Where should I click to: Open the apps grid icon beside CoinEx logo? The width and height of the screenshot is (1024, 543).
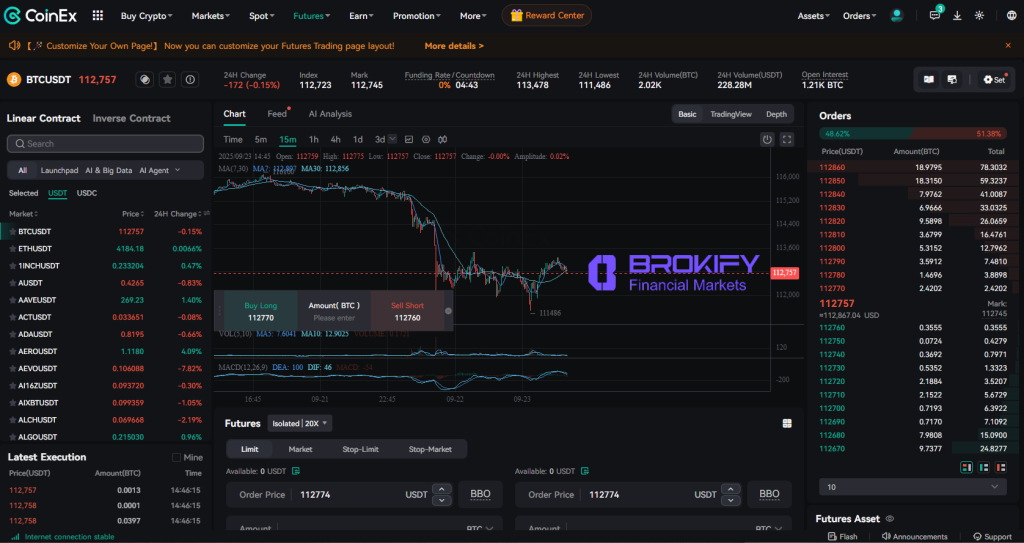[97, 16]
